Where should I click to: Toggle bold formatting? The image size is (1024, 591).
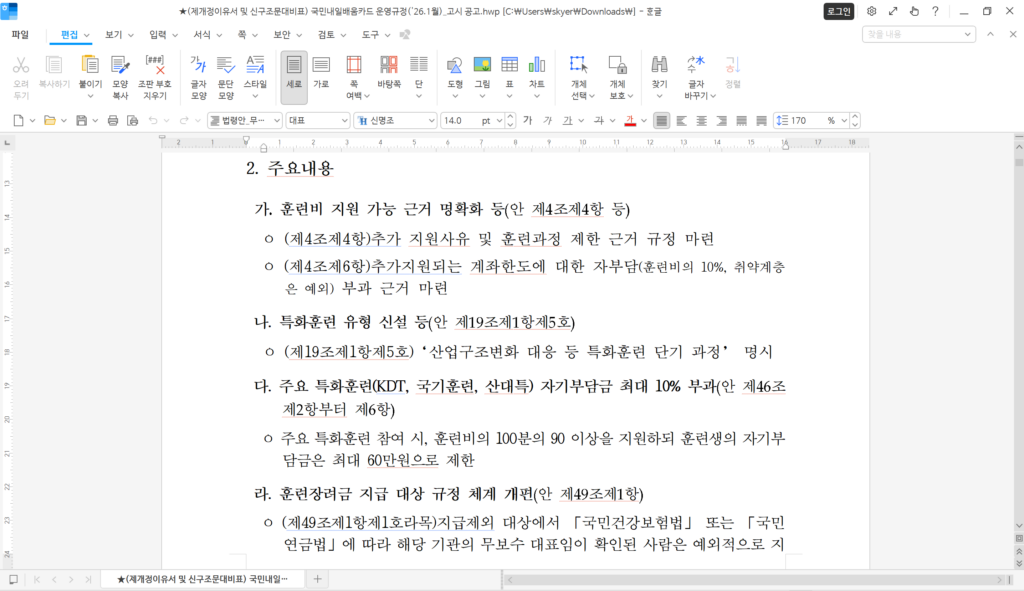[526, 120]
